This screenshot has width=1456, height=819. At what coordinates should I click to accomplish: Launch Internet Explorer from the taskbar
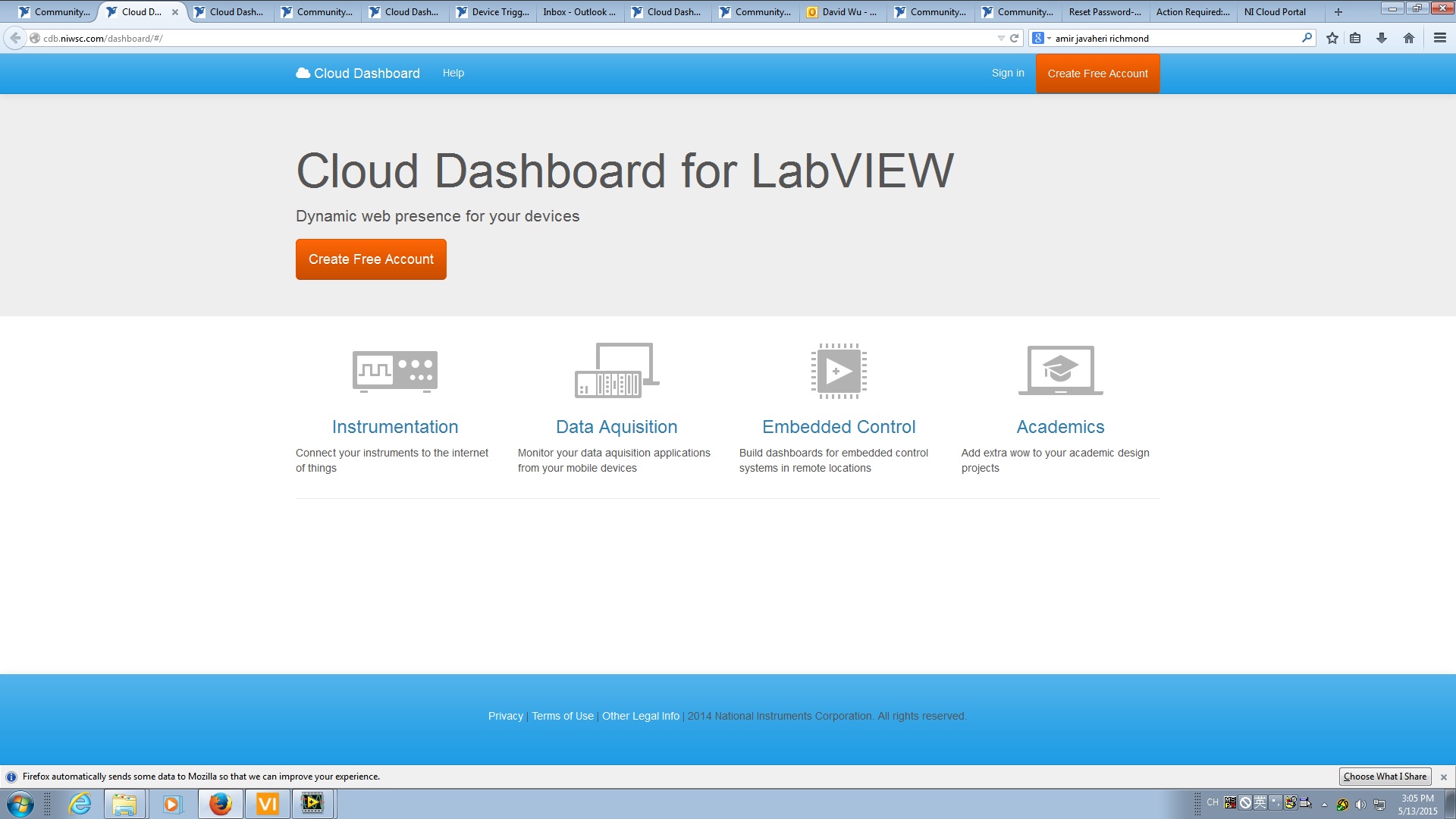point(80,804)
